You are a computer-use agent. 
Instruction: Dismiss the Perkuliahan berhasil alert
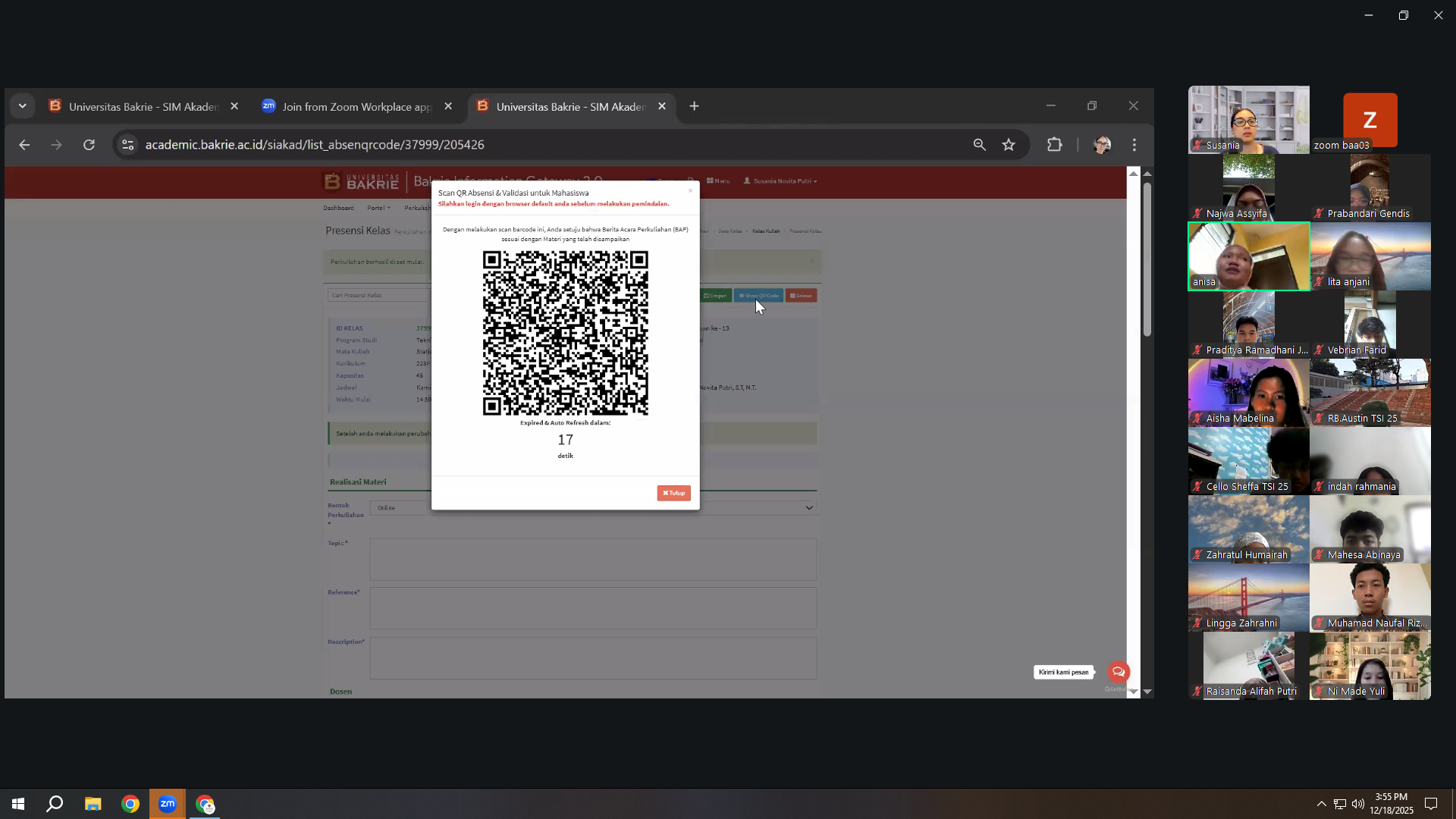pos(812,262)
